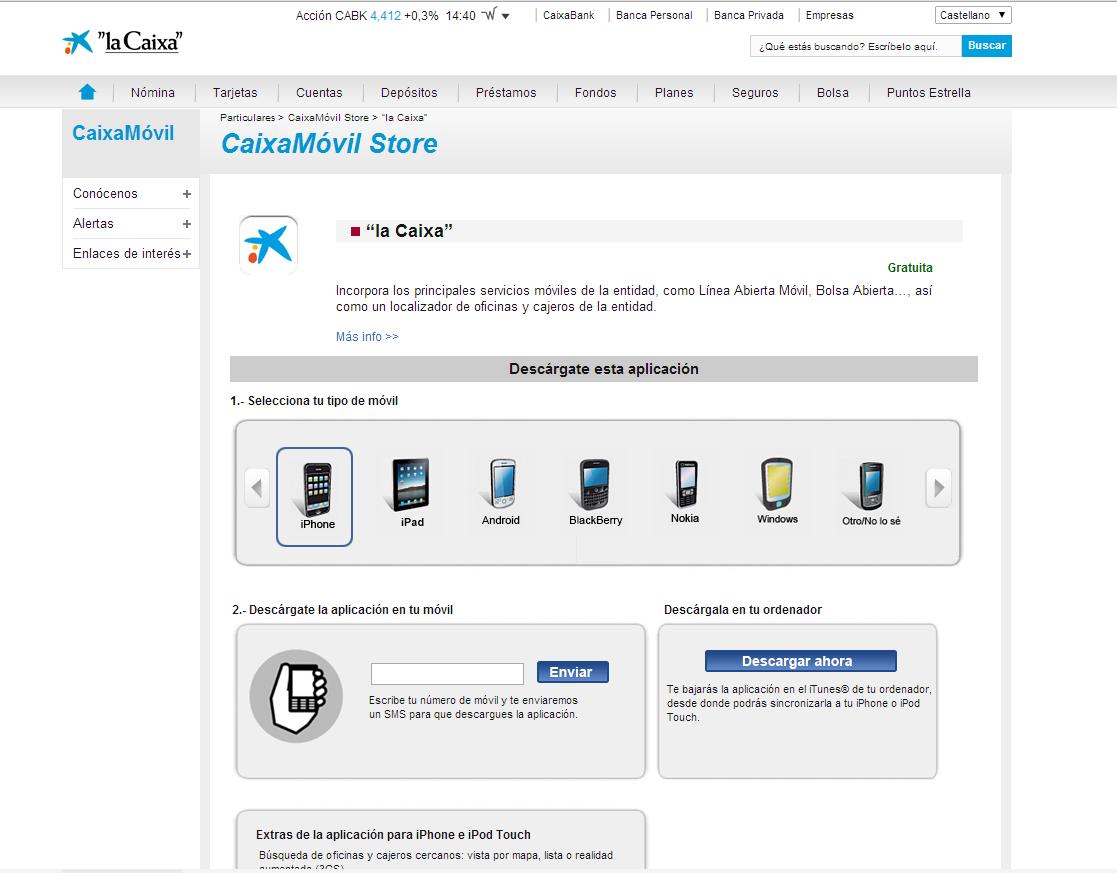
Task: Select the Windows phone icon
Action: 777,484
